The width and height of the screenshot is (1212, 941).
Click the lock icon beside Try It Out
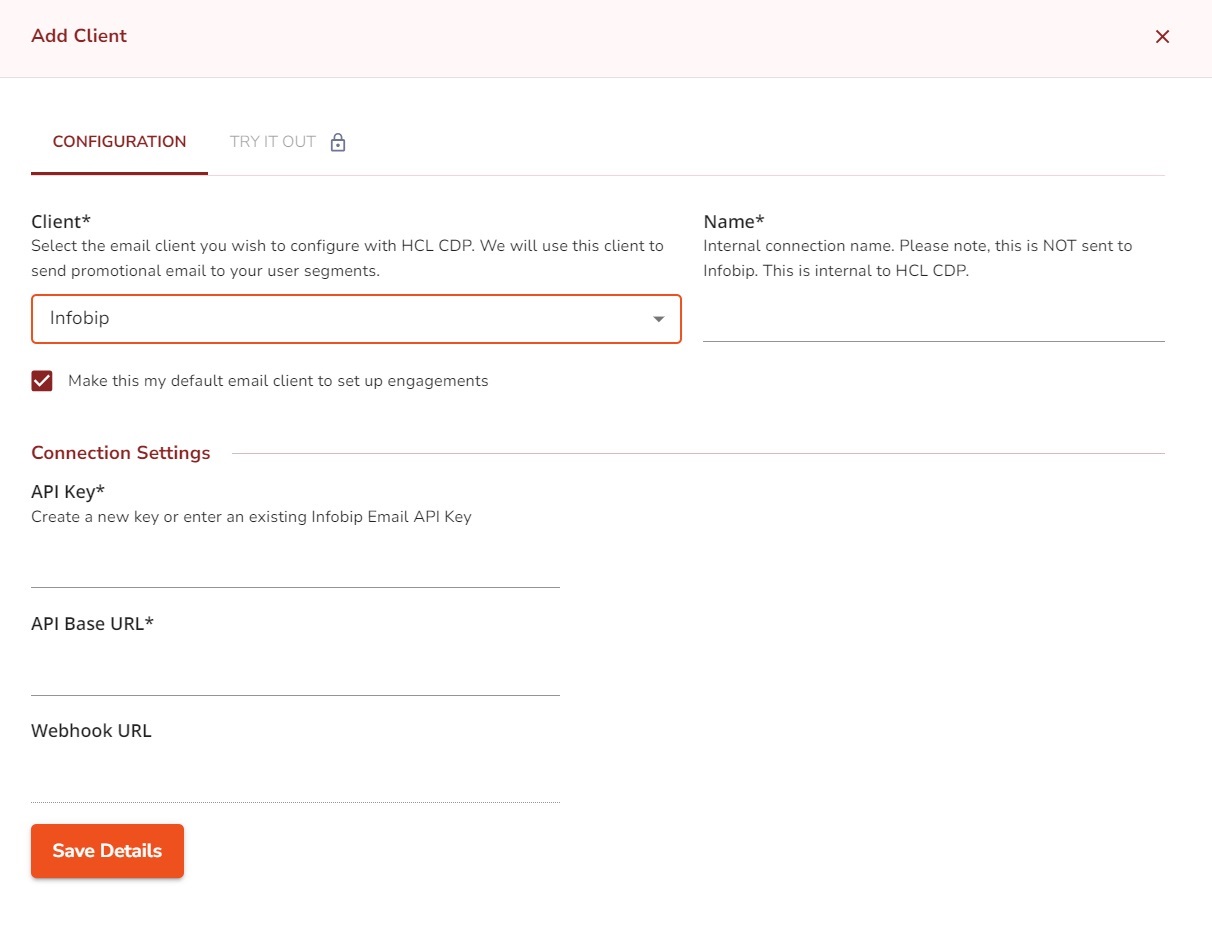point(338,142)
